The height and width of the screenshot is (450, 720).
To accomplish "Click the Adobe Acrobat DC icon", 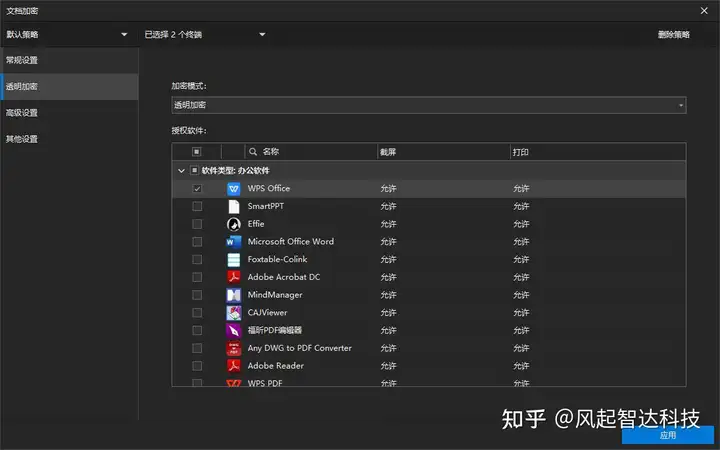I will [x=234, y=277].
